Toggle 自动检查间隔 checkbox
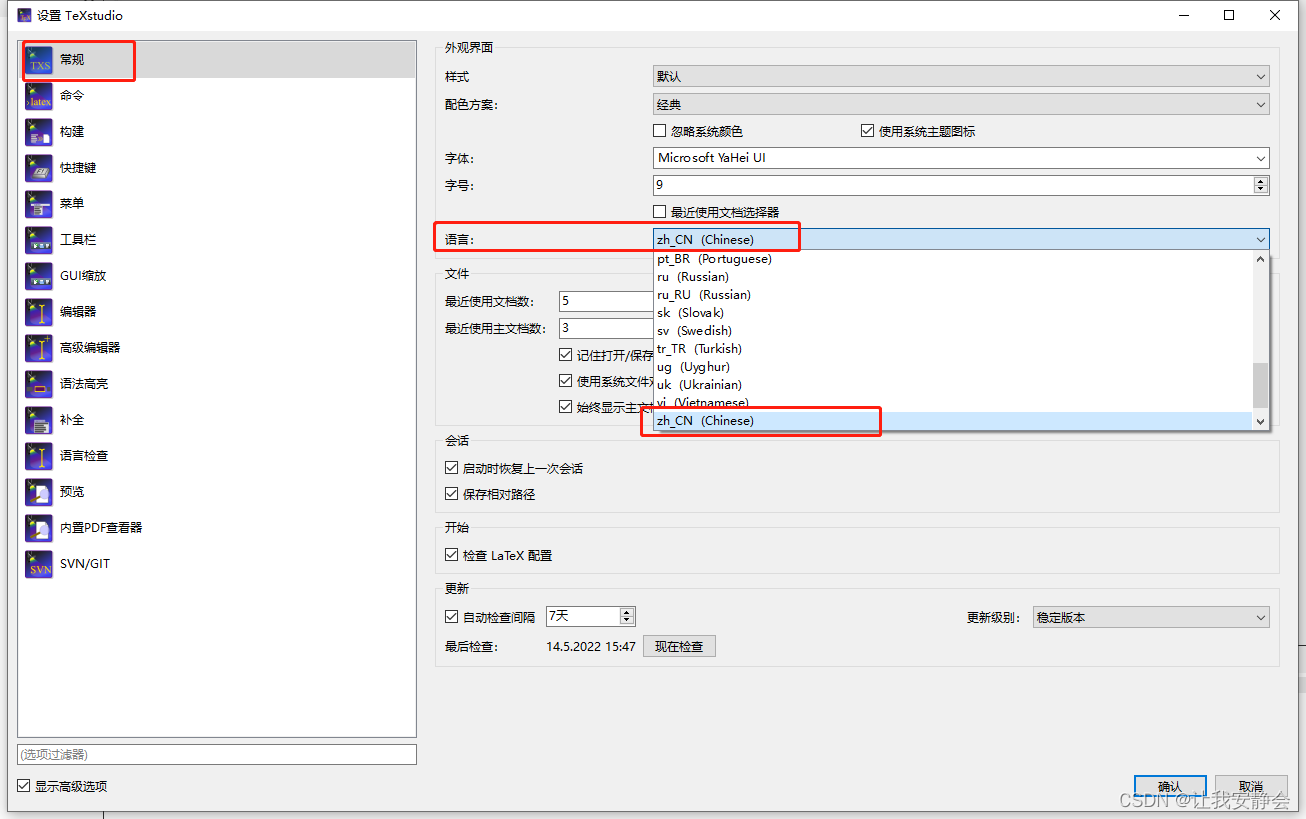This screenshot has height=819, width=1306. pyautogui.click(x=451, y=617)
